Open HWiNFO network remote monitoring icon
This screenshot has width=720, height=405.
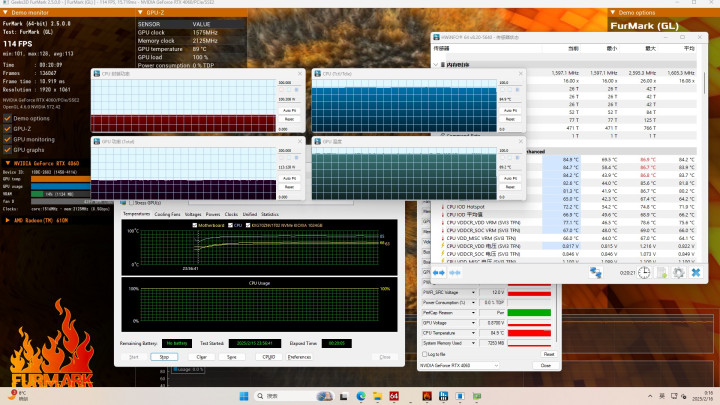[596, 273]
